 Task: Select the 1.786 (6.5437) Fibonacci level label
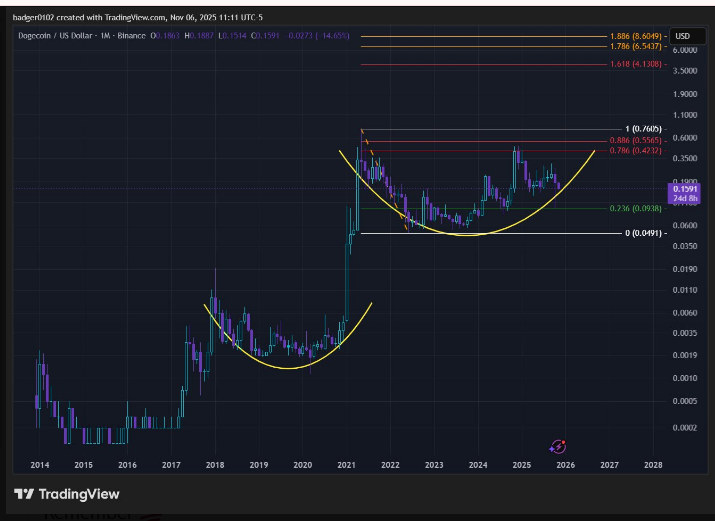(x=634, y=46)
